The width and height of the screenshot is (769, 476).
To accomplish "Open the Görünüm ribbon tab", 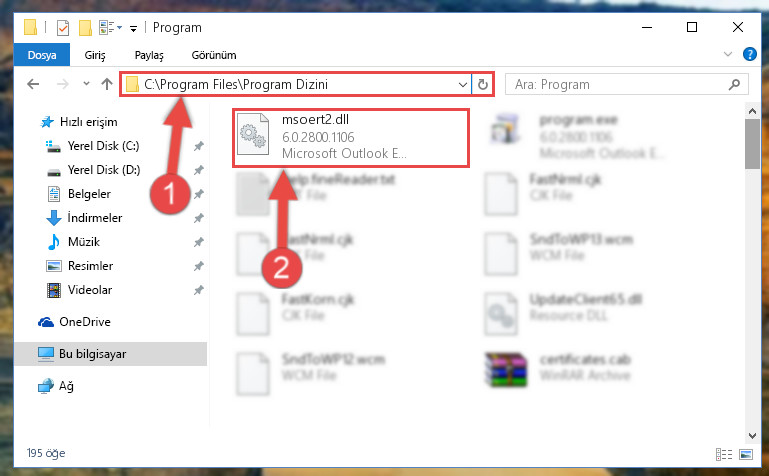I will click(x=214, y=55).
